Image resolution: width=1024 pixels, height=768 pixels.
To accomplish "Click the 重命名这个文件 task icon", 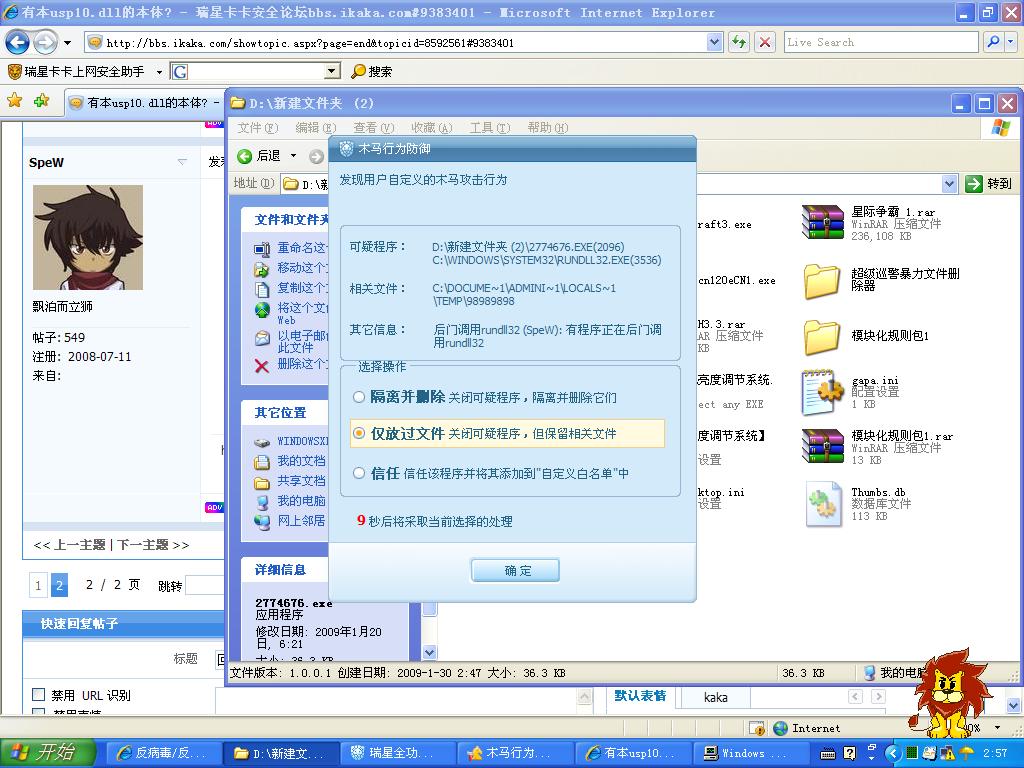I will coord(262,248).
